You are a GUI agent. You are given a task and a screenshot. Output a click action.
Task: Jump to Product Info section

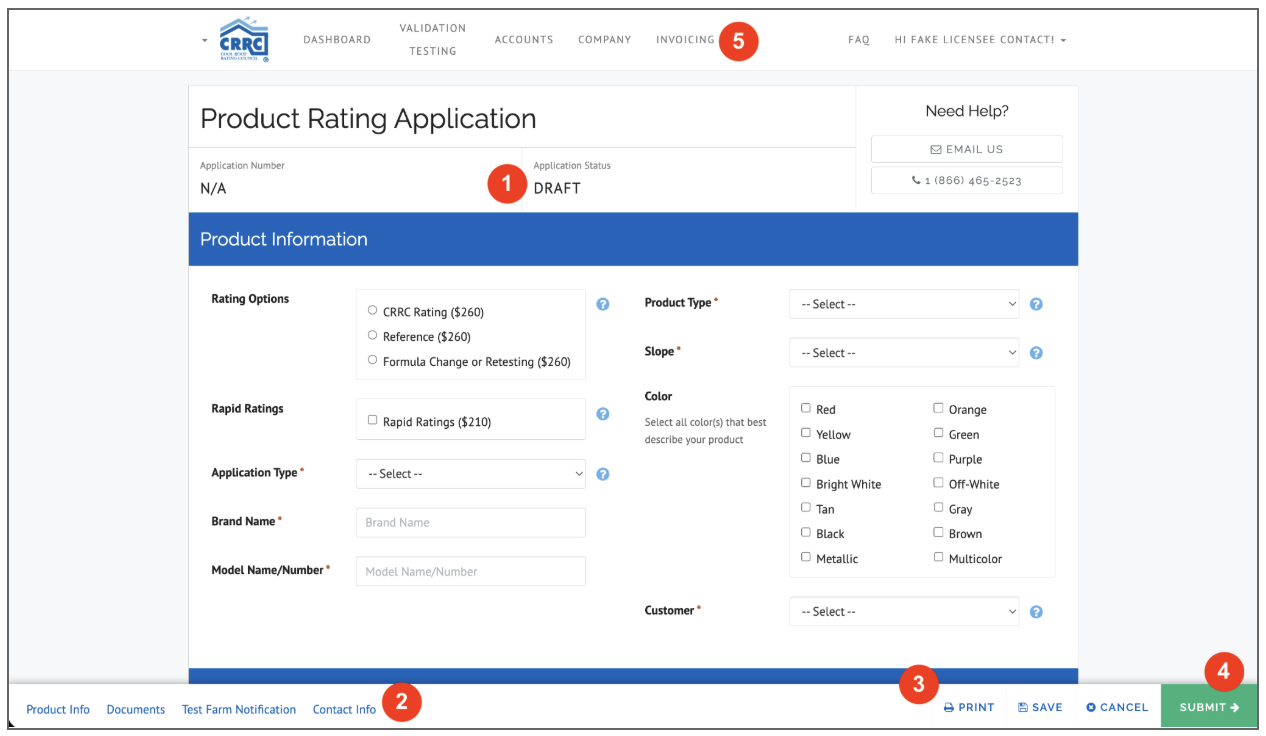58,710
